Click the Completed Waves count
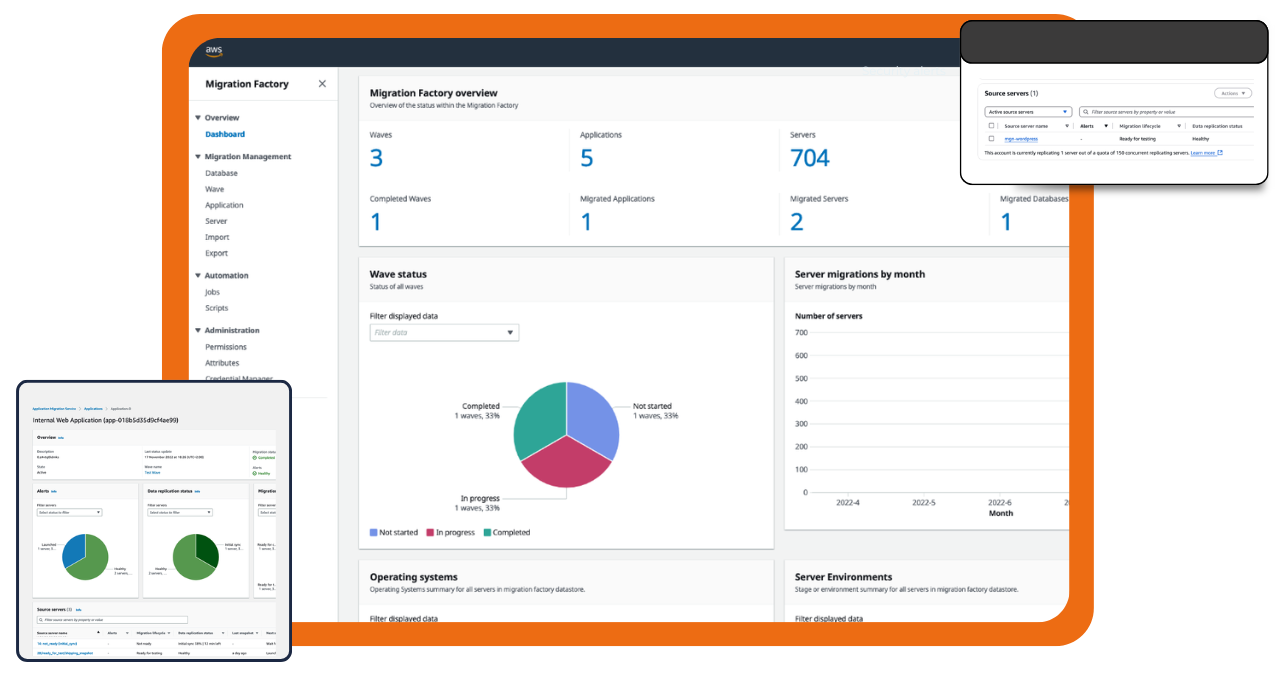The width and height of the screenshot is (1283, 675). [x=376, y=222]
